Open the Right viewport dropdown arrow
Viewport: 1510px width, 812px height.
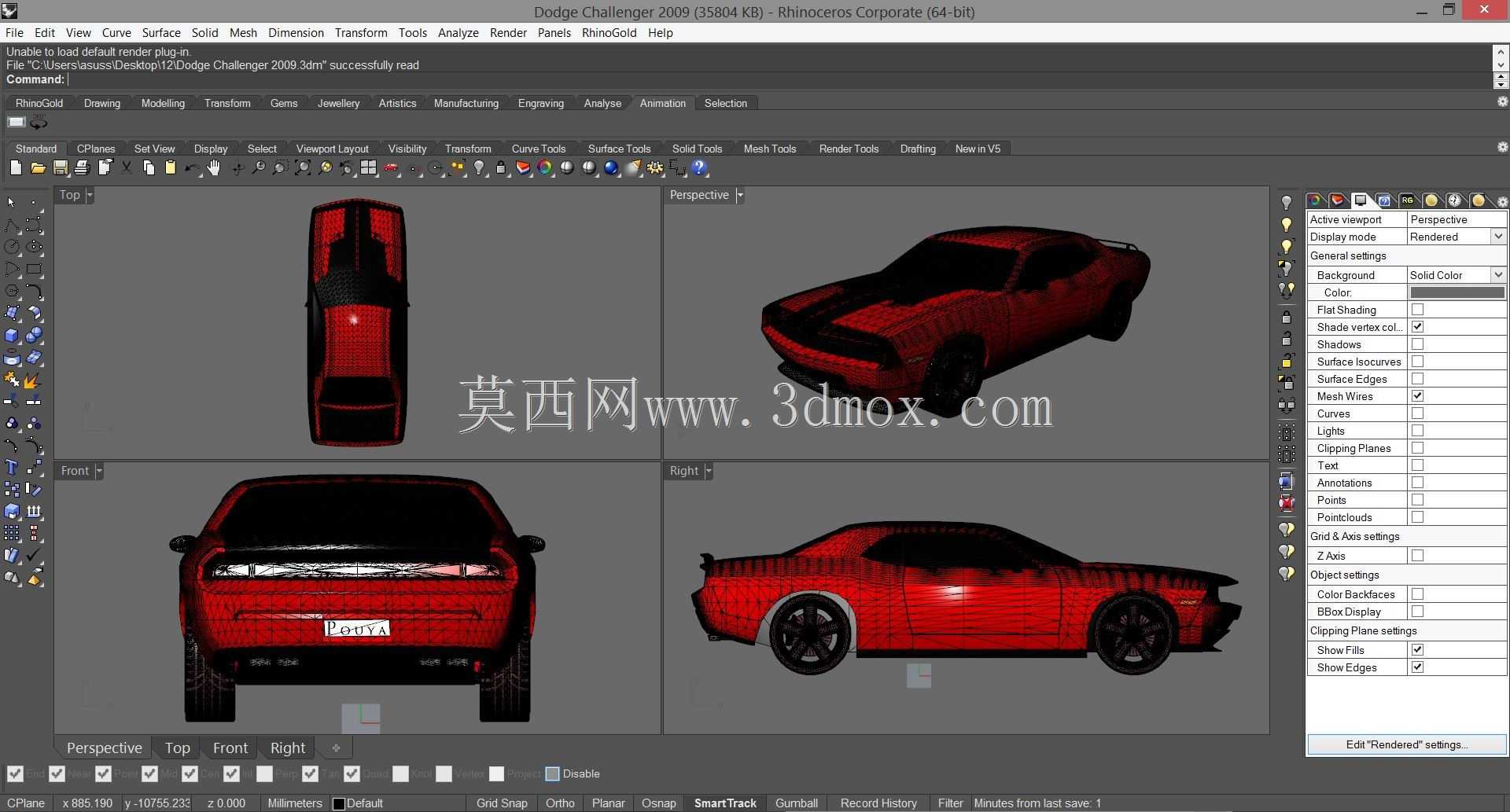[x=709, y=471]
